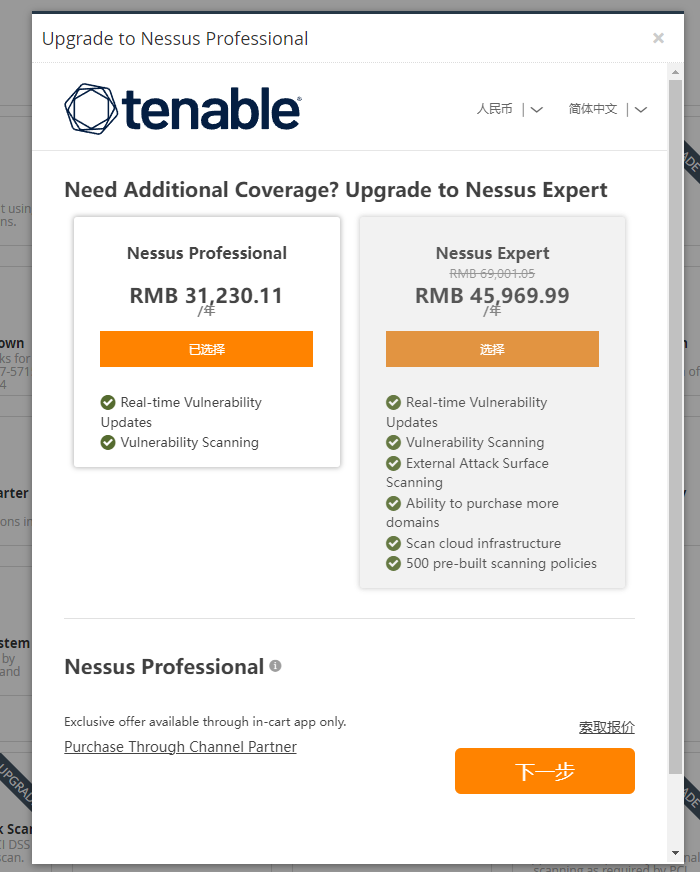The image size is (700, 872).
Task: Close the Upgrade to Nessus Professional dialog
Action: point(658,38)
